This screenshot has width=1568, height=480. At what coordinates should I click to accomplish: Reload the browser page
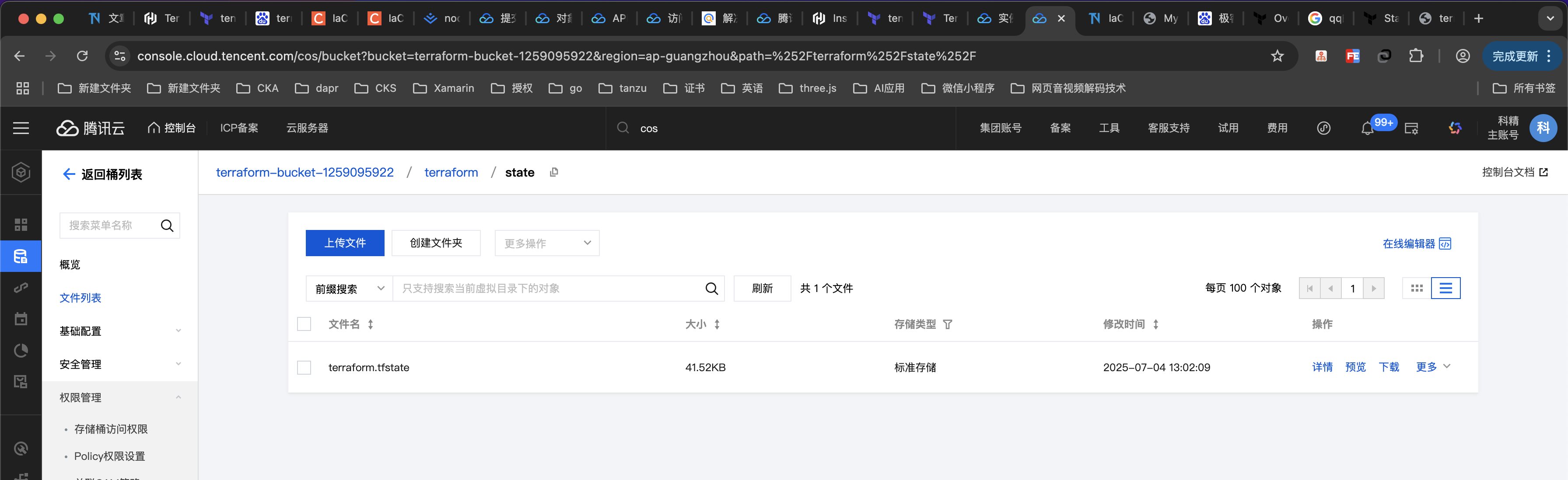82,56
